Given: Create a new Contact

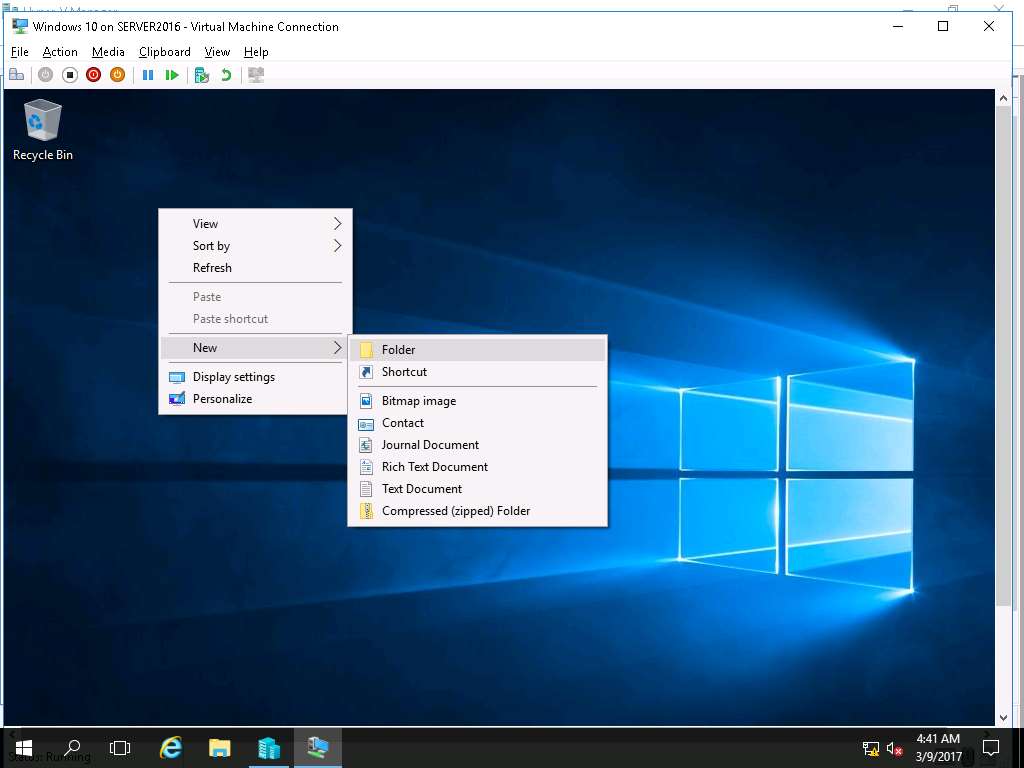Looking at the screenshot, I should (x=477, y=423).
